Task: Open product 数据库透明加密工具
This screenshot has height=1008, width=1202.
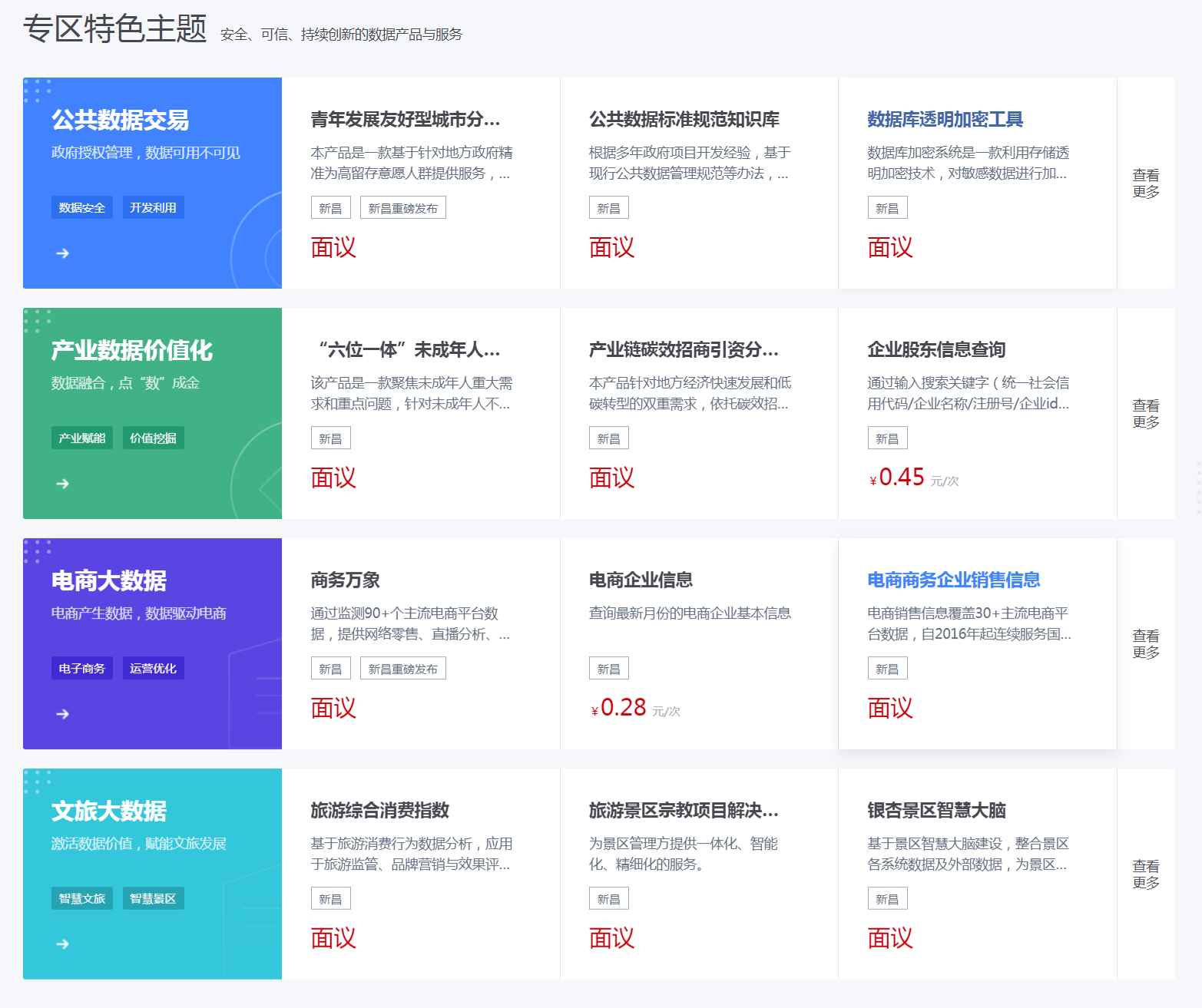Action: pyautogui.click(x=945, y=120)
